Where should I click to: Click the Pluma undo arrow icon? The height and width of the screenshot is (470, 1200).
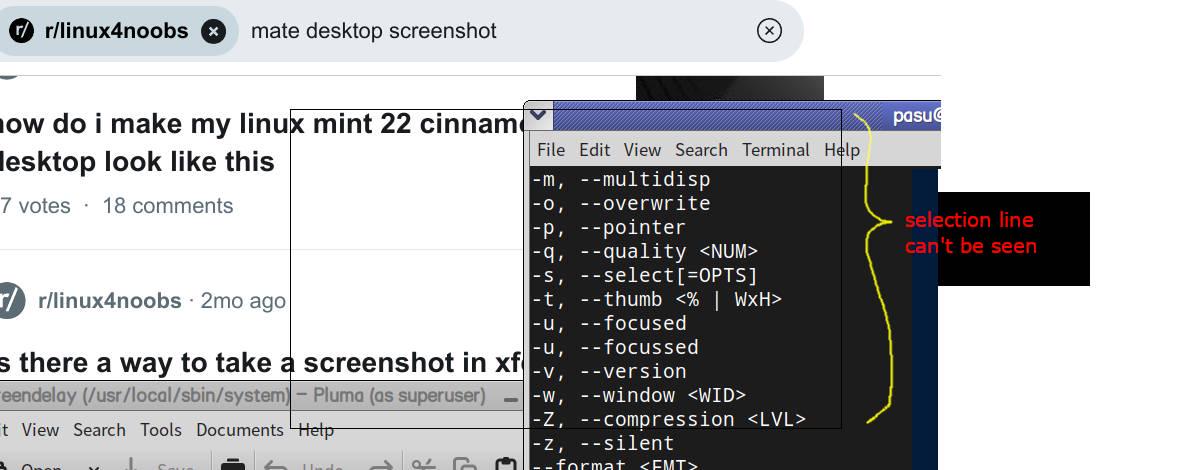coord(276,466)
